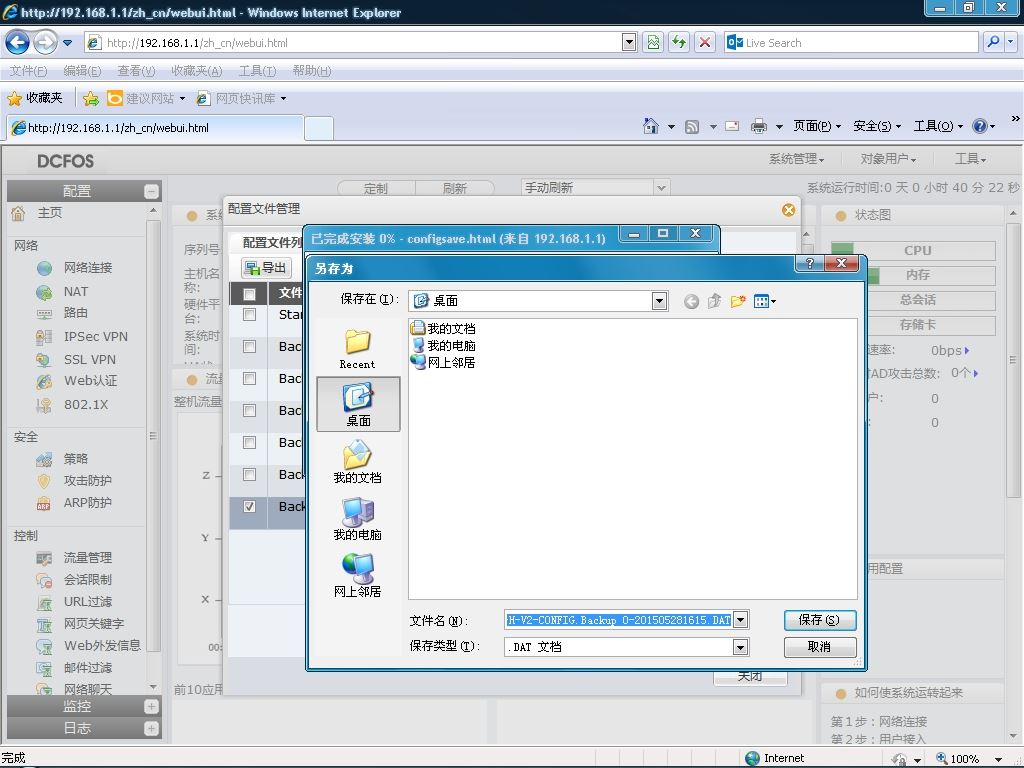Screen dimensions: 1024x768
Task: Collapse the 配置 sidebar section
Action: coord(151,191)
